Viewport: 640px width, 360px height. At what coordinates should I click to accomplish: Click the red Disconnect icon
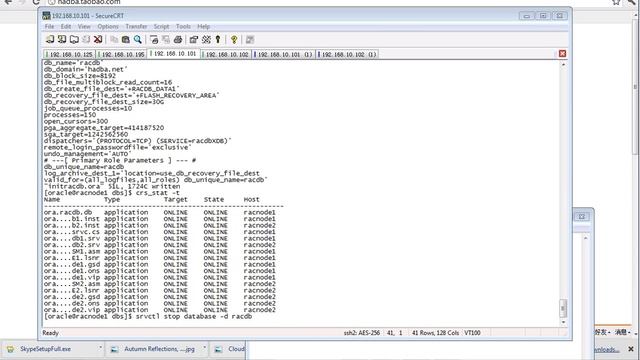click(98, 39)
